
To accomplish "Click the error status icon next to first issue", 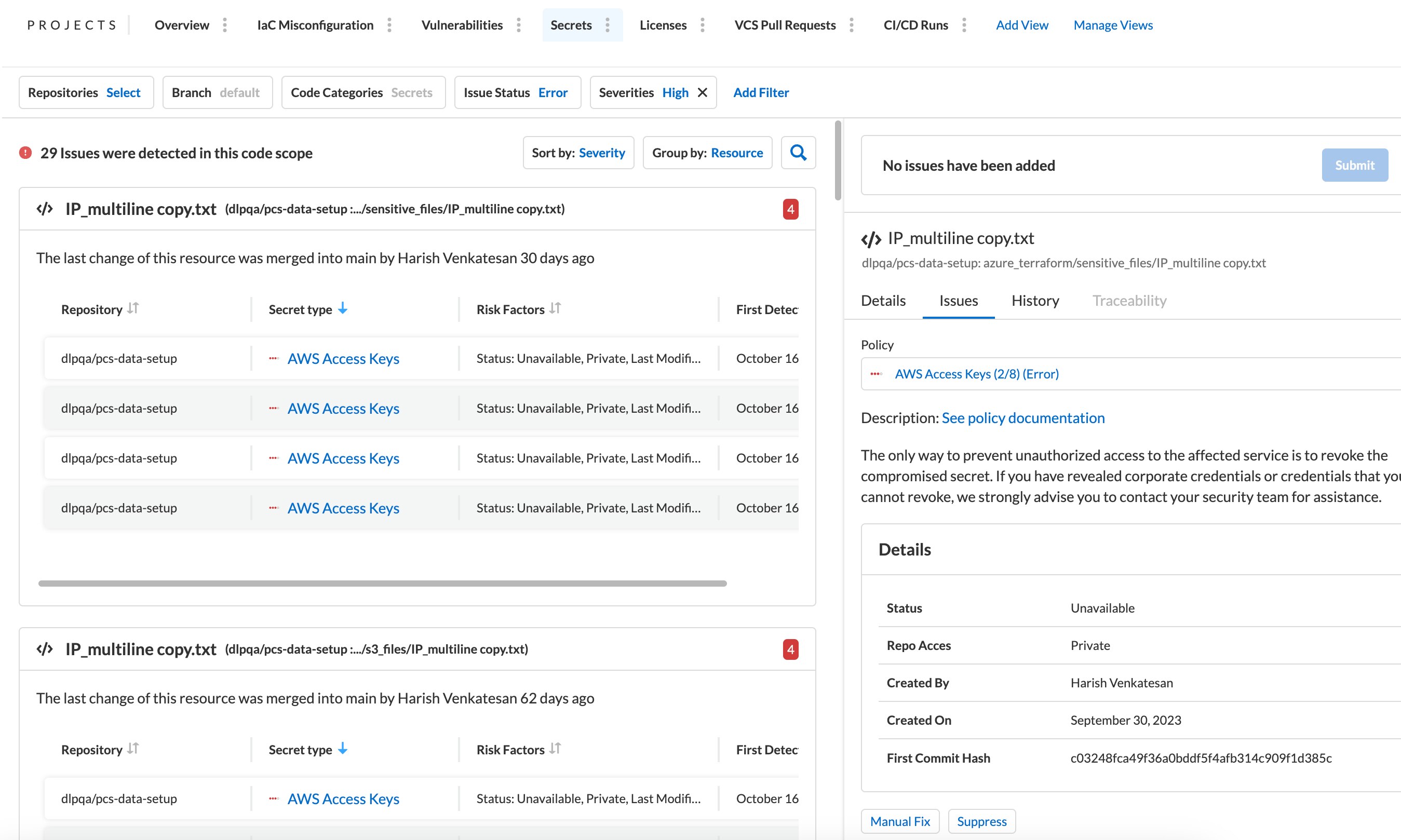I will pyautogui.click(x=271, y=357).
